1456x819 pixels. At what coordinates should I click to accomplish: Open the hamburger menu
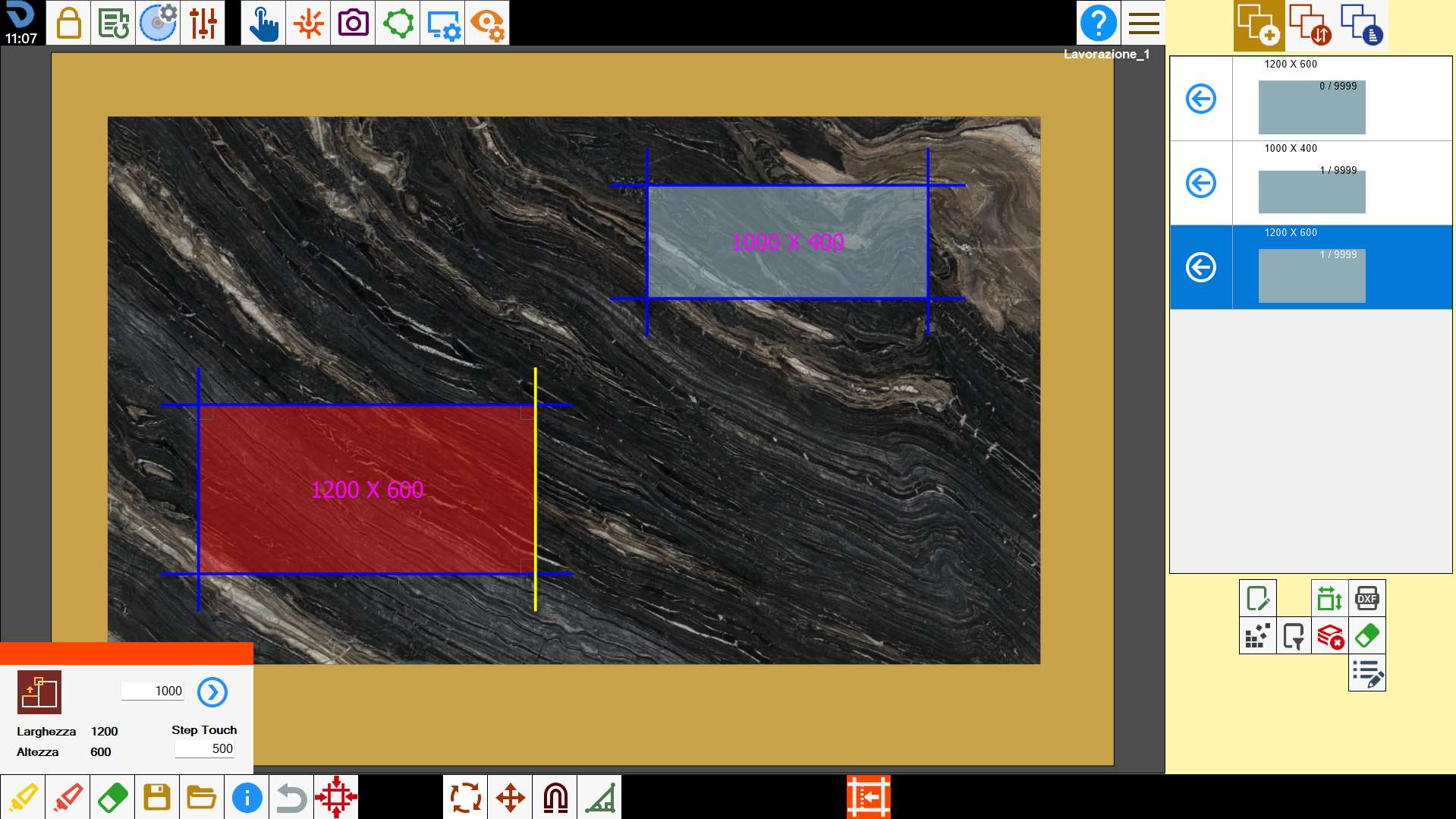[1143, 23]
